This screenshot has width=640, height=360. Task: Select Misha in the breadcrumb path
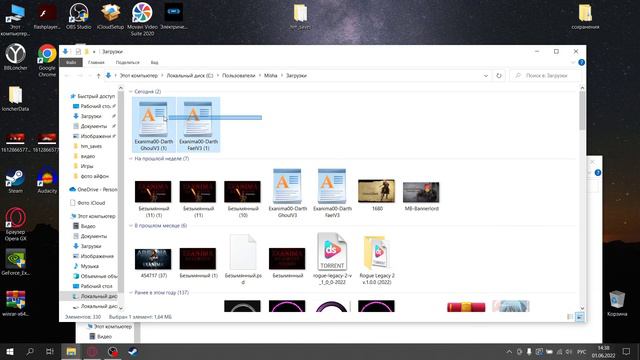click(270, 76)
